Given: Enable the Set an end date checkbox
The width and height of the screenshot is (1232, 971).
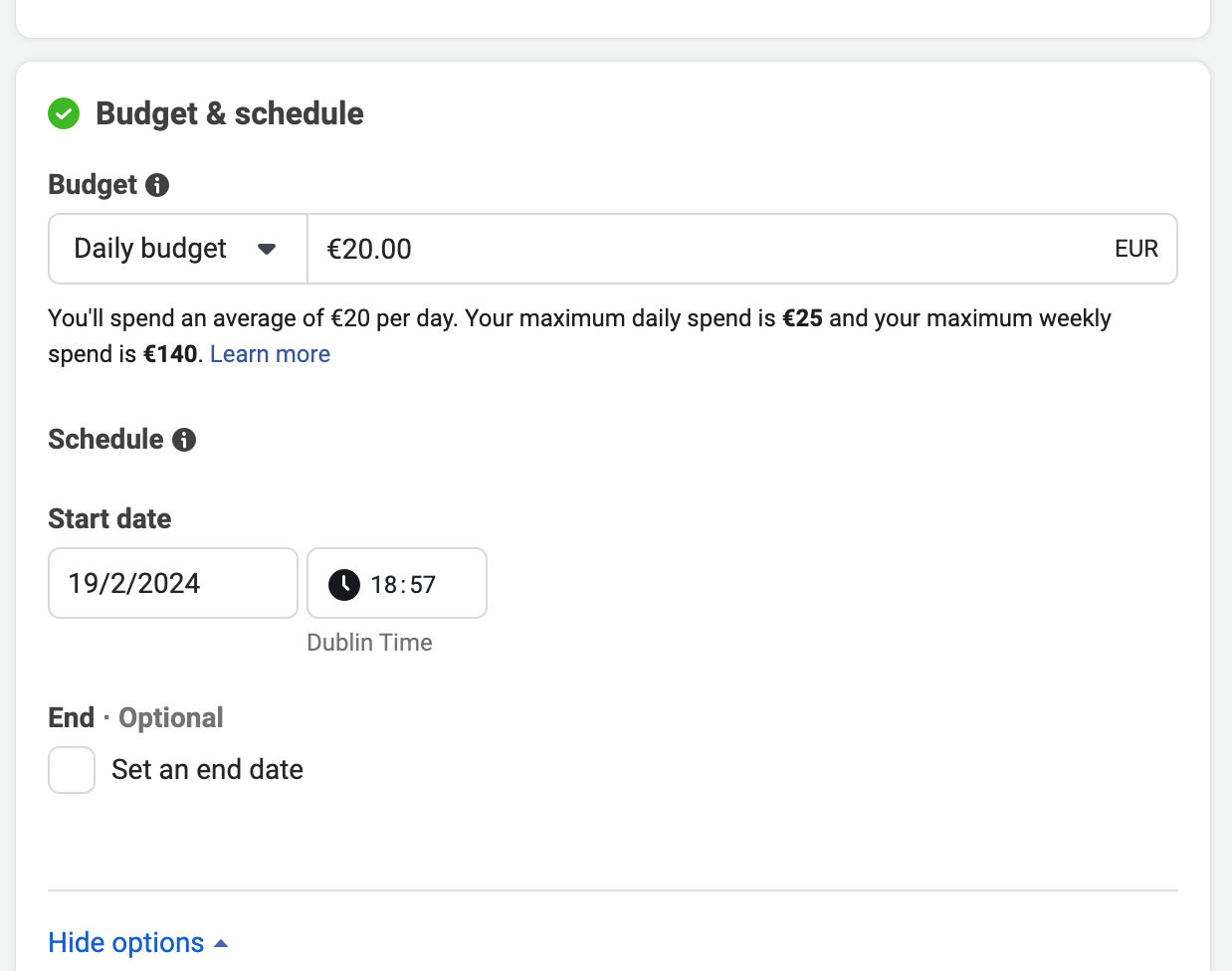Looking at the screenshot, I should pos(72,770).
